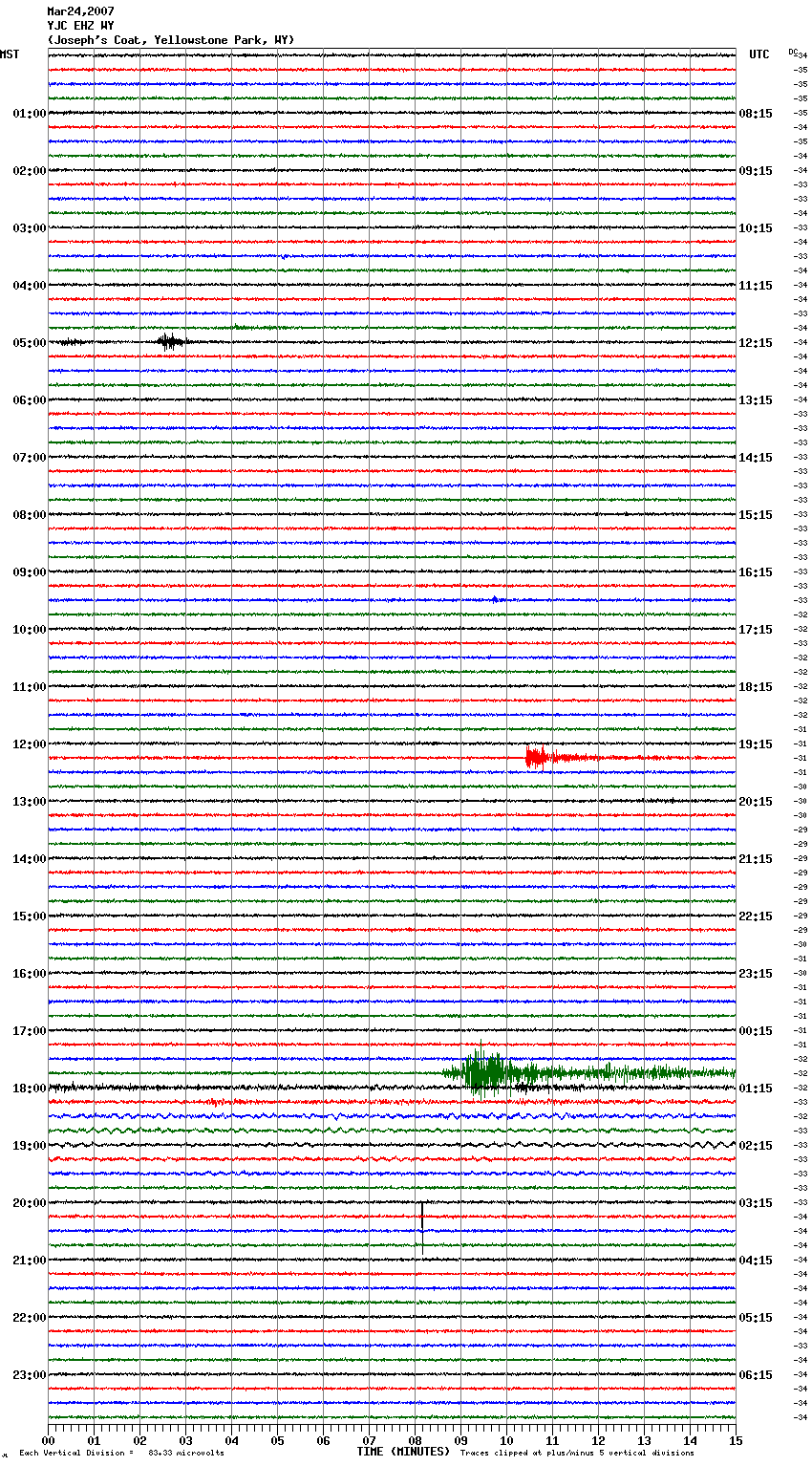The image size is (812, 1466).
Task: Select the 17:00 MST row label
Action: 30,1031
